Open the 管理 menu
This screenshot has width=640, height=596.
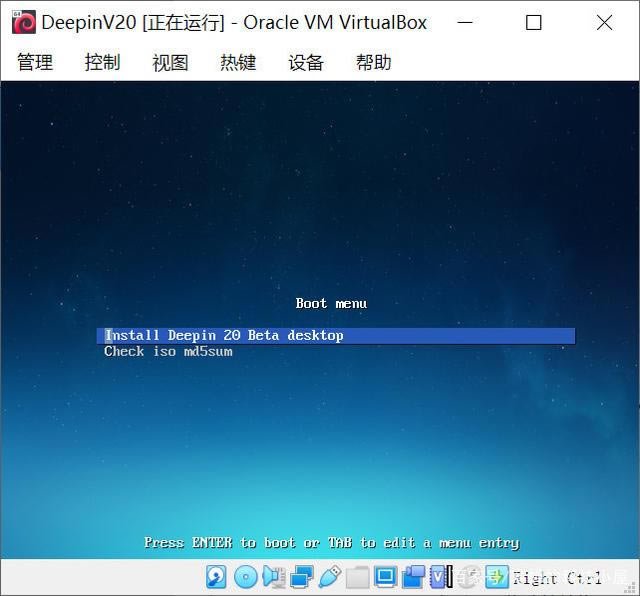coord(35,62)
